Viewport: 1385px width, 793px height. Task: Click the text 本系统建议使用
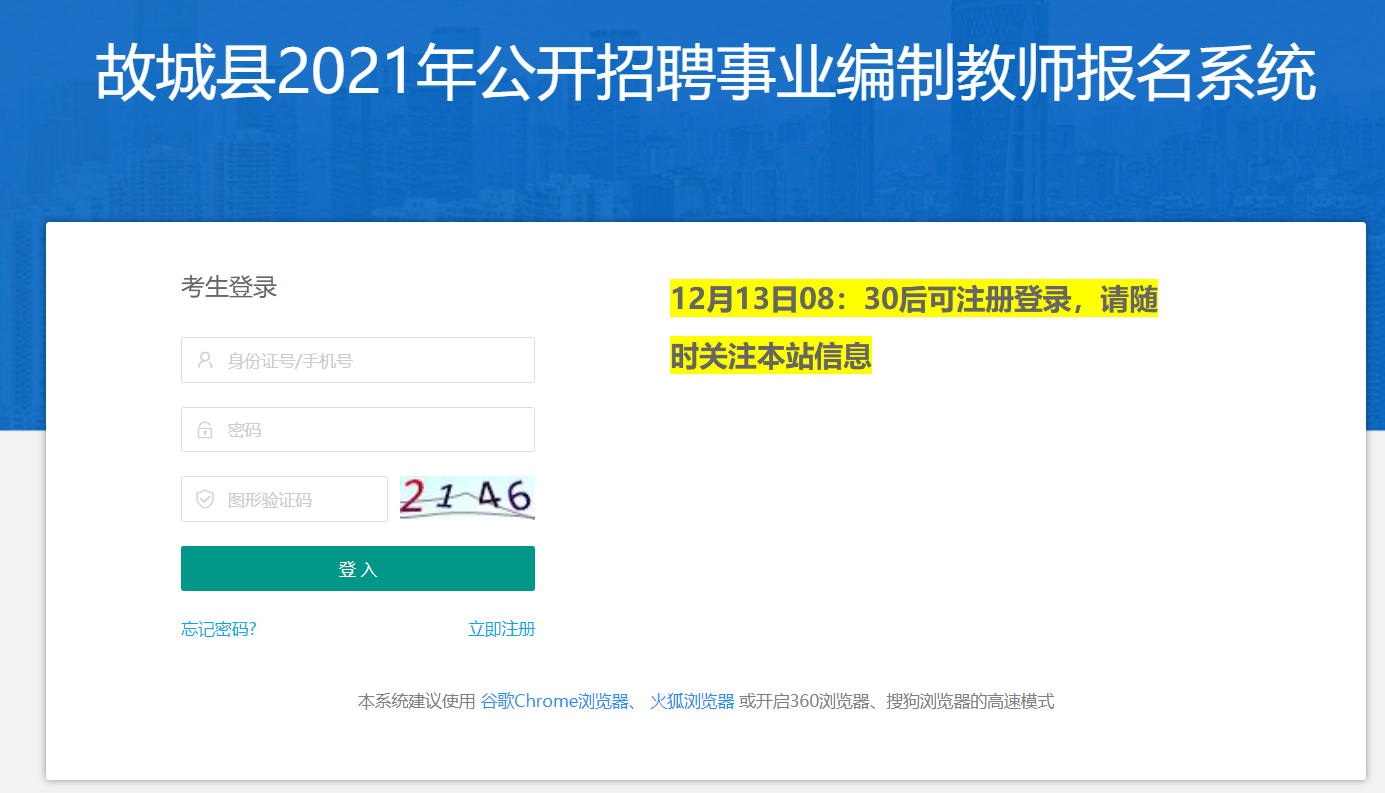click(417, 701)
